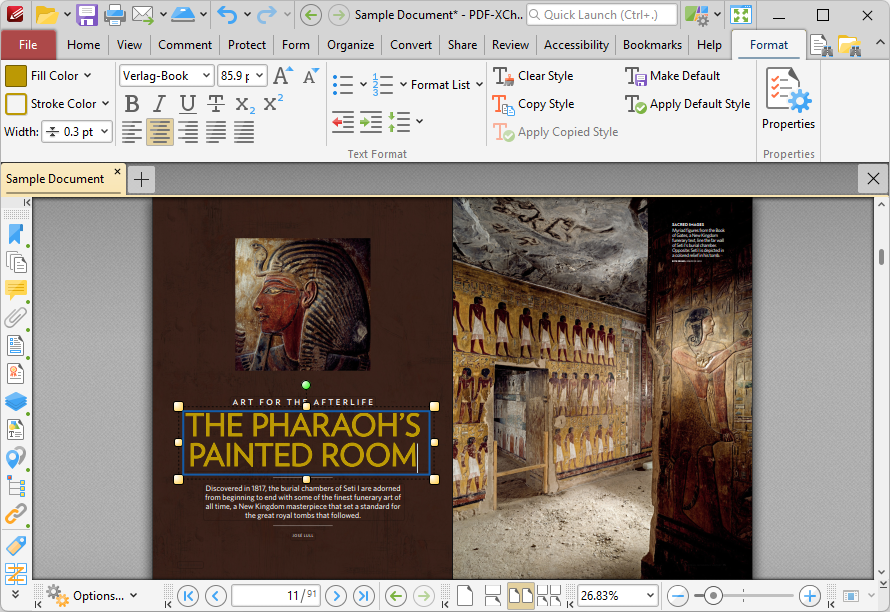Click Make Default button
890x612 pixels.
[x=673, y=76]
